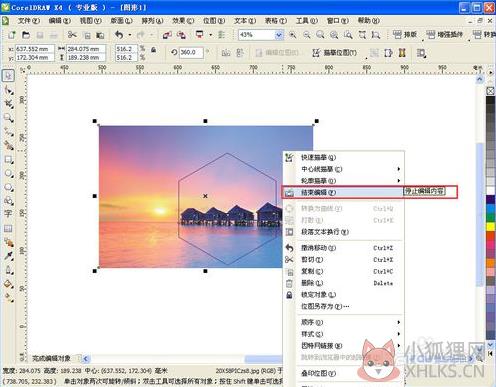
Task: Select the Zoom tool in the toolbox
Action: [8, 117]
